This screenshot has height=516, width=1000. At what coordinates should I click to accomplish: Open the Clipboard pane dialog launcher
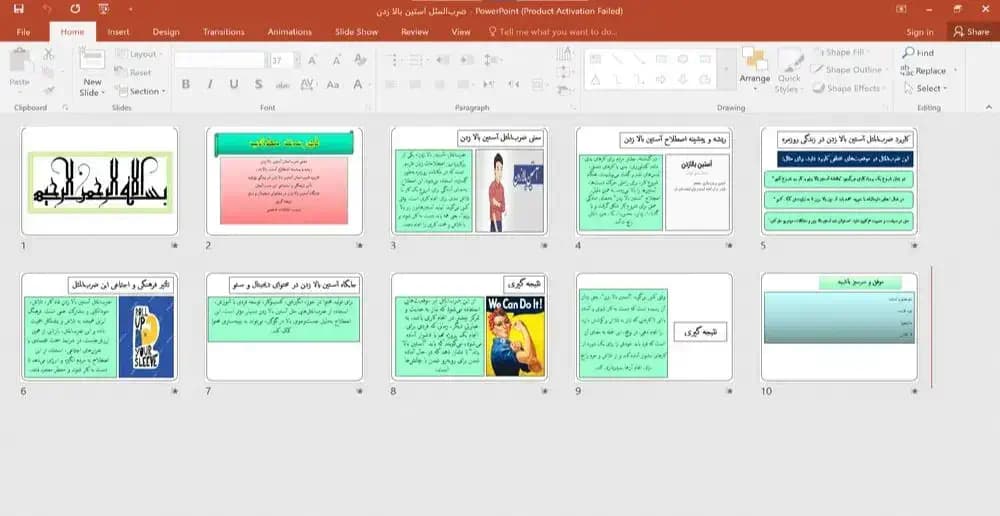pos(65,108)
